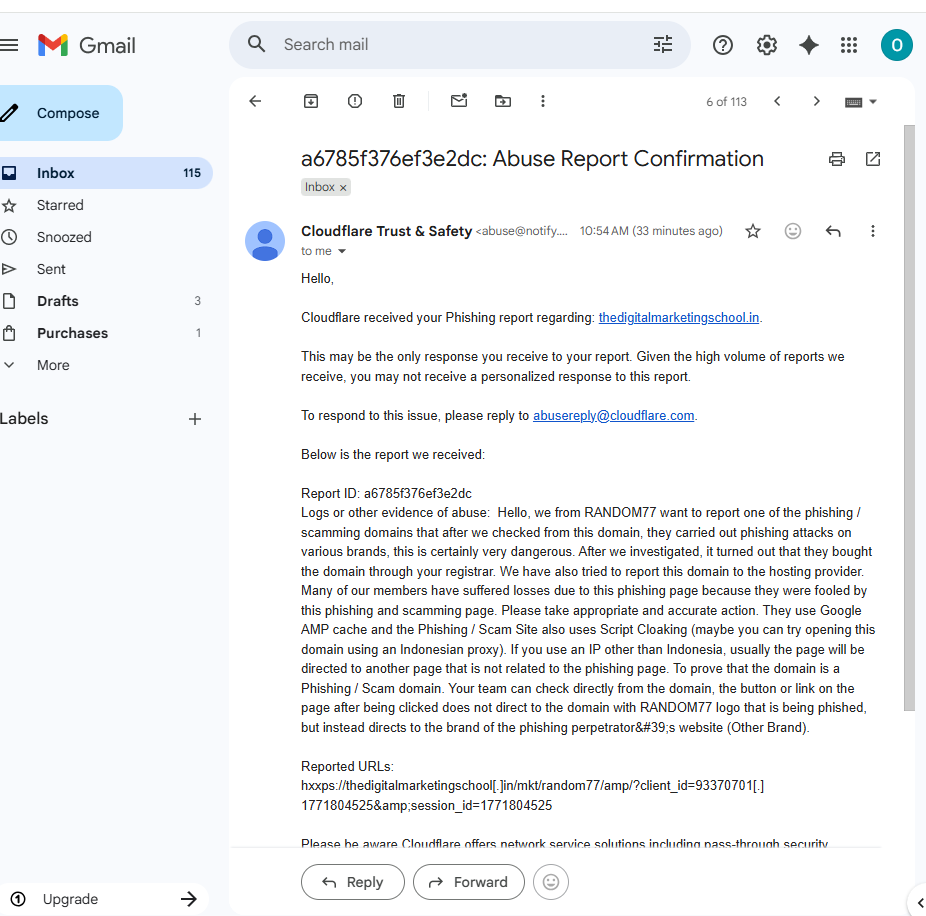This screenshot has height=916, width=926.
Task: Open the main menu hamburger icon
Action: click(9, 45)
